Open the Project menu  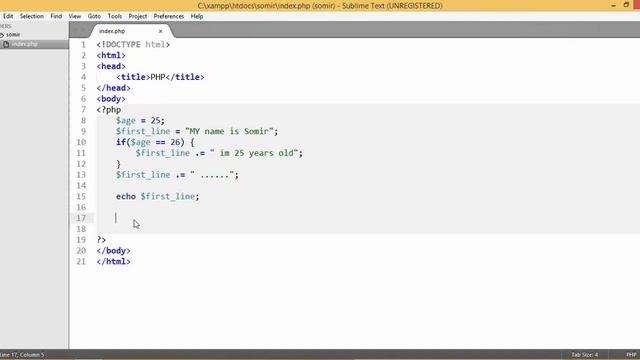pyautogui.click(x=138, y=16)
